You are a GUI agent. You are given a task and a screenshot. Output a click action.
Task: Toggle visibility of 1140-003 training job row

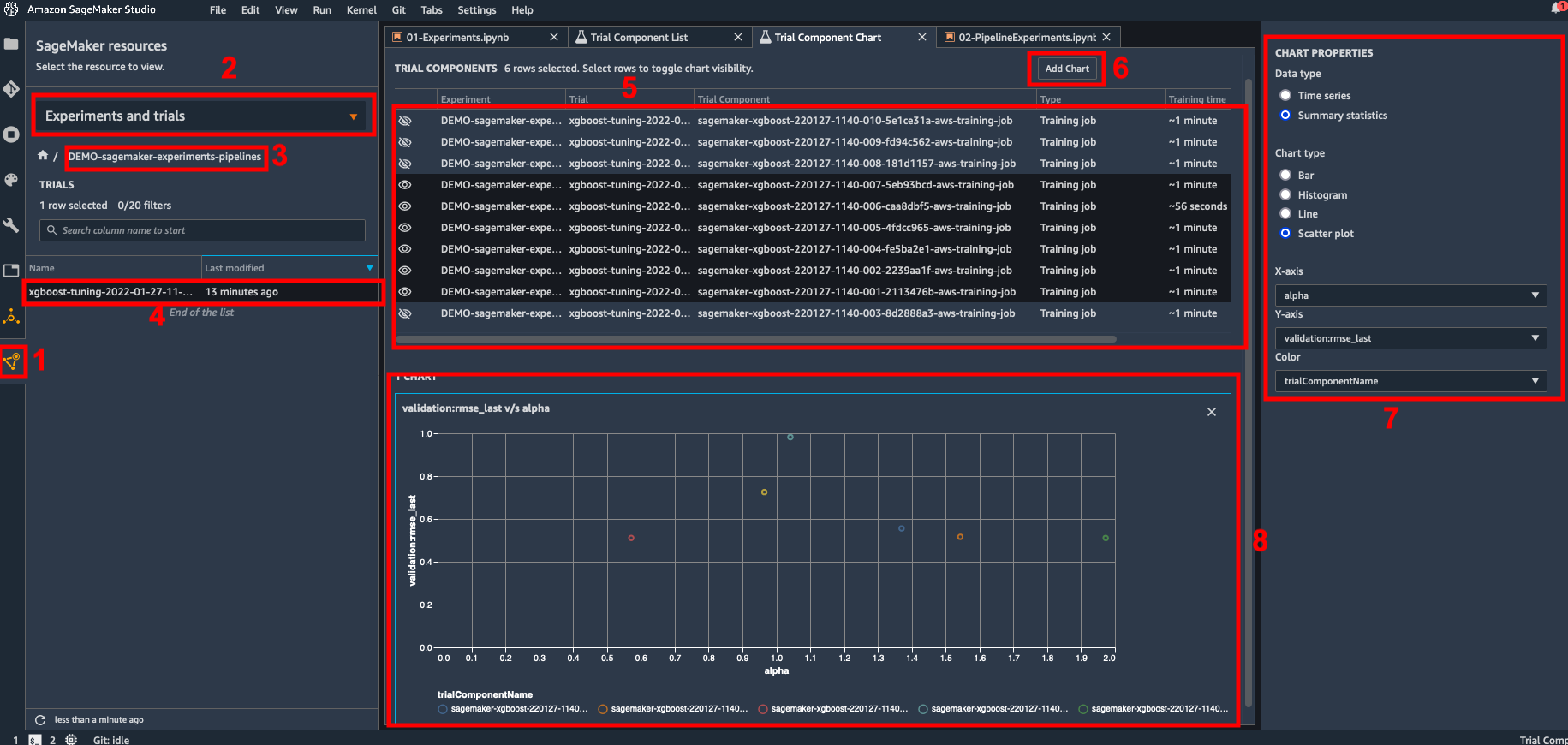point(405,313)
